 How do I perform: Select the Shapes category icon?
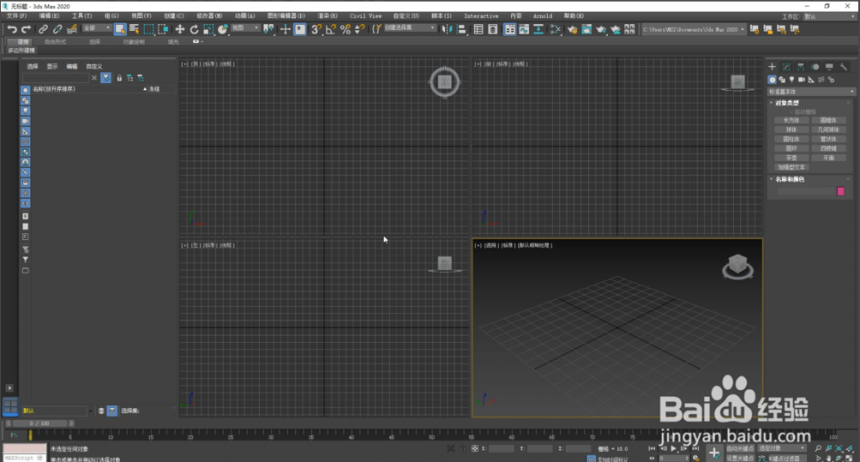pyautogui.click(x=782, y=80)
